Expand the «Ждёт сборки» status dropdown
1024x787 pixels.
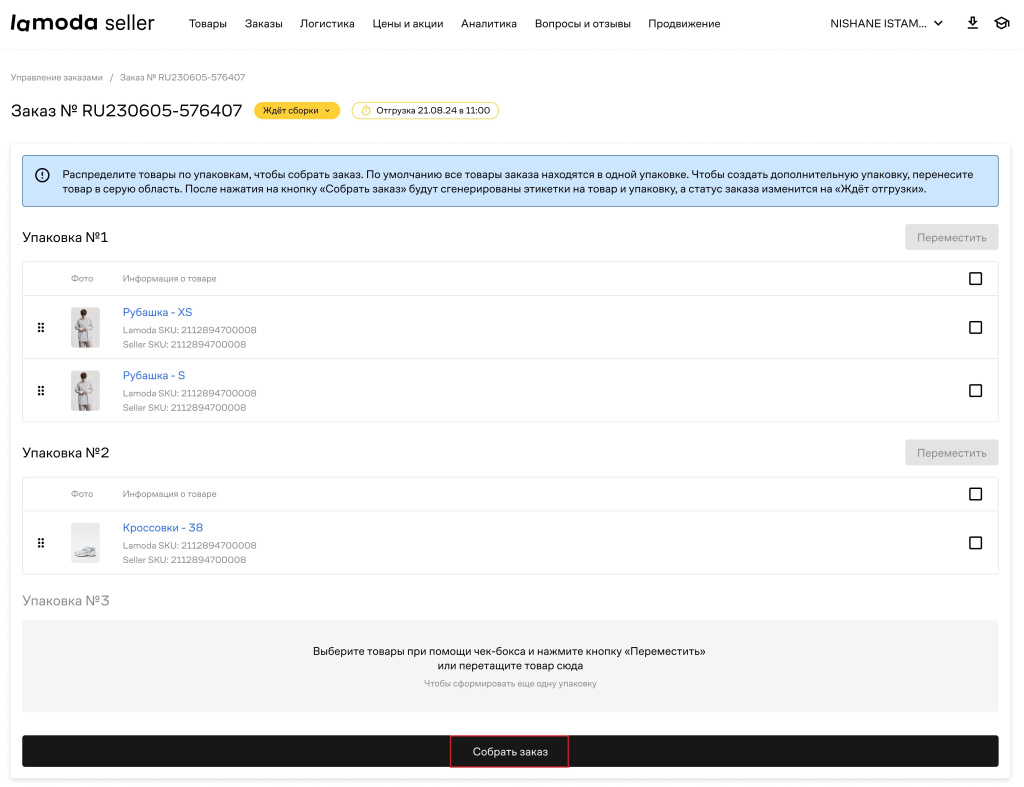pos(296,111)
